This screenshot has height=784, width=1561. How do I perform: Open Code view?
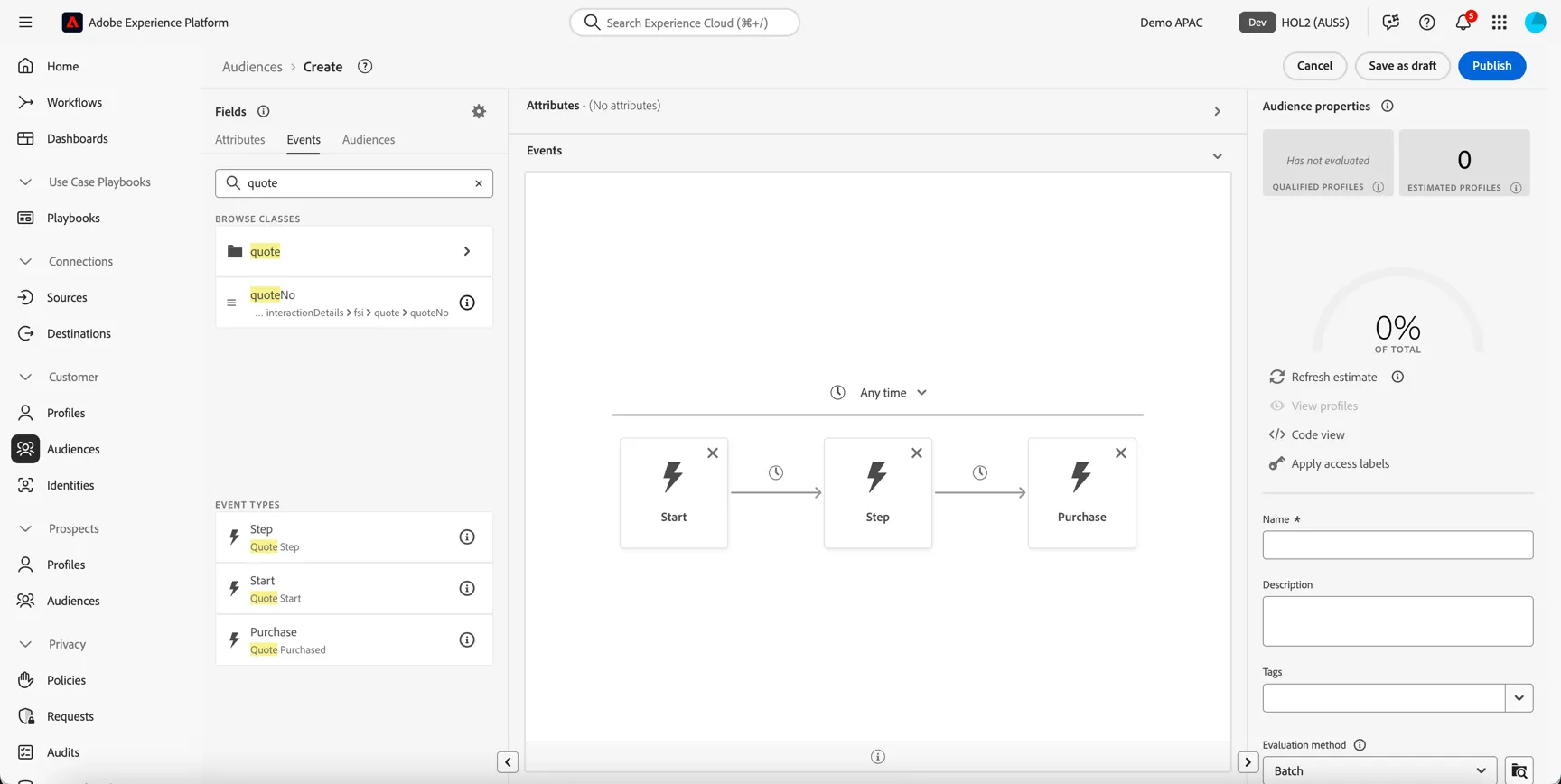click(1307, 434)
